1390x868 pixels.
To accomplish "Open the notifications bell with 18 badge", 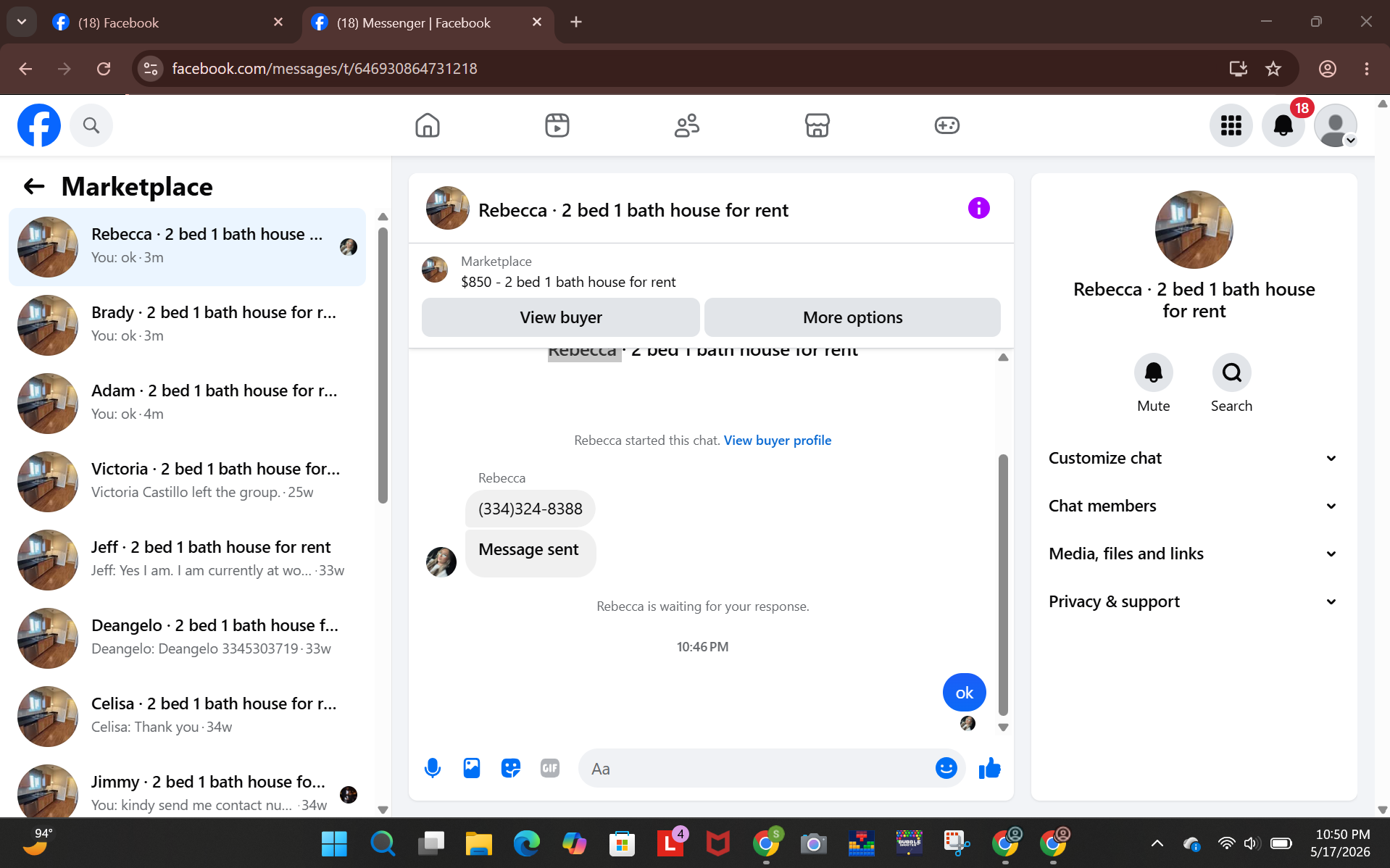I will (1283, 125).
